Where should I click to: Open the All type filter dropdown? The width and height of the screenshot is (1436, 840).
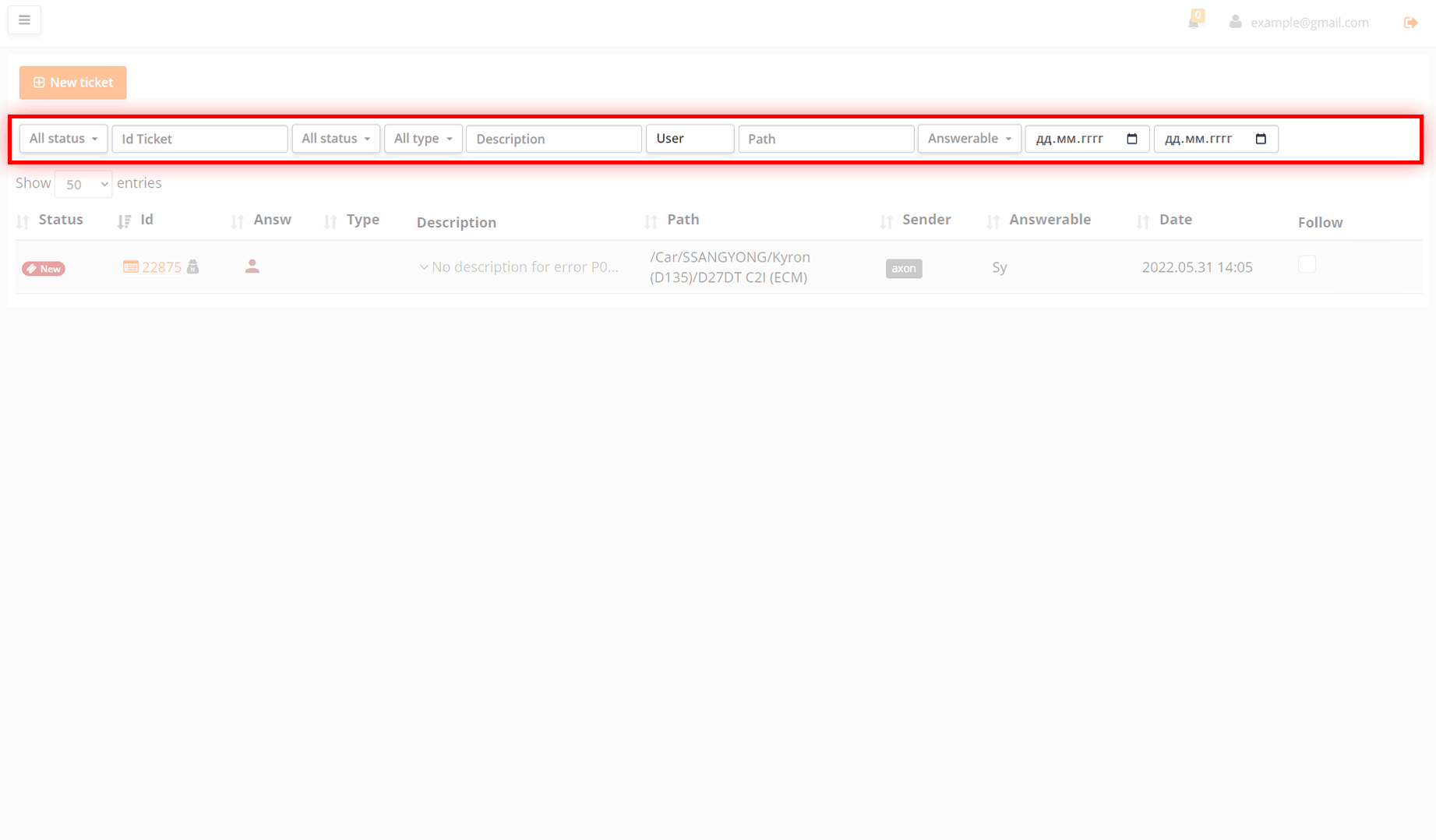click(422, 138)
